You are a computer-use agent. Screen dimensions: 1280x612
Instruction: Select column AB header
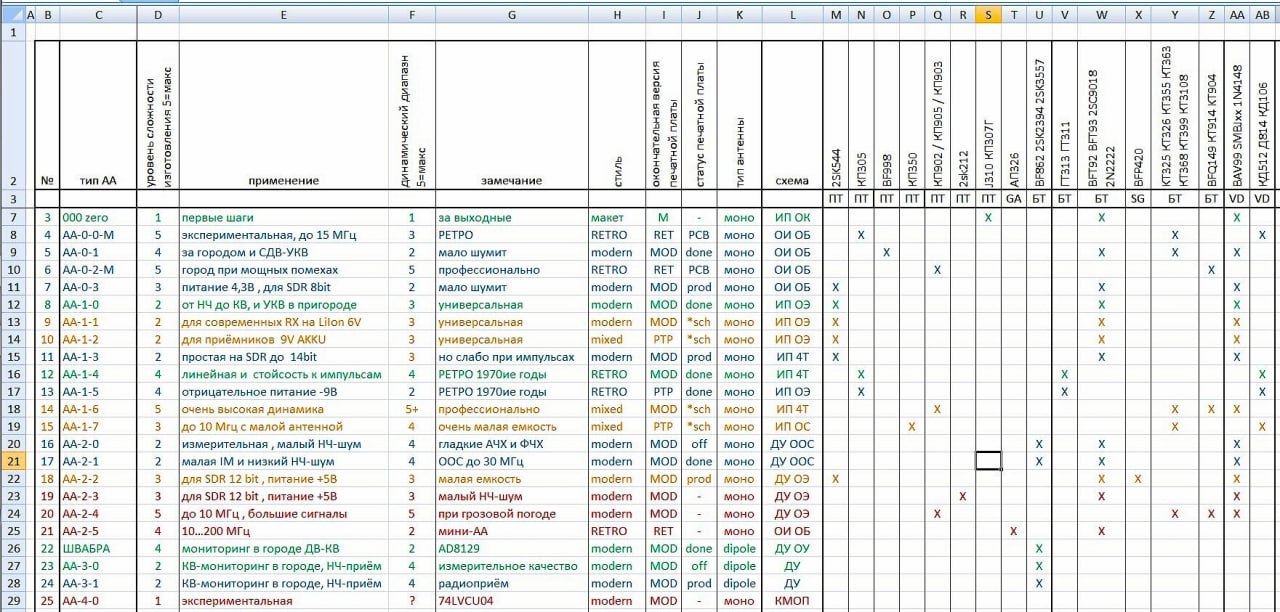point(1262,14)
